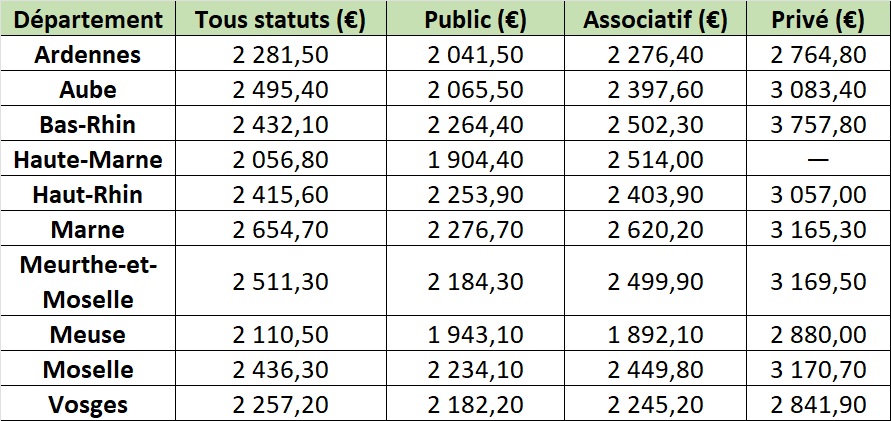Click the Aube department cell

88,90
